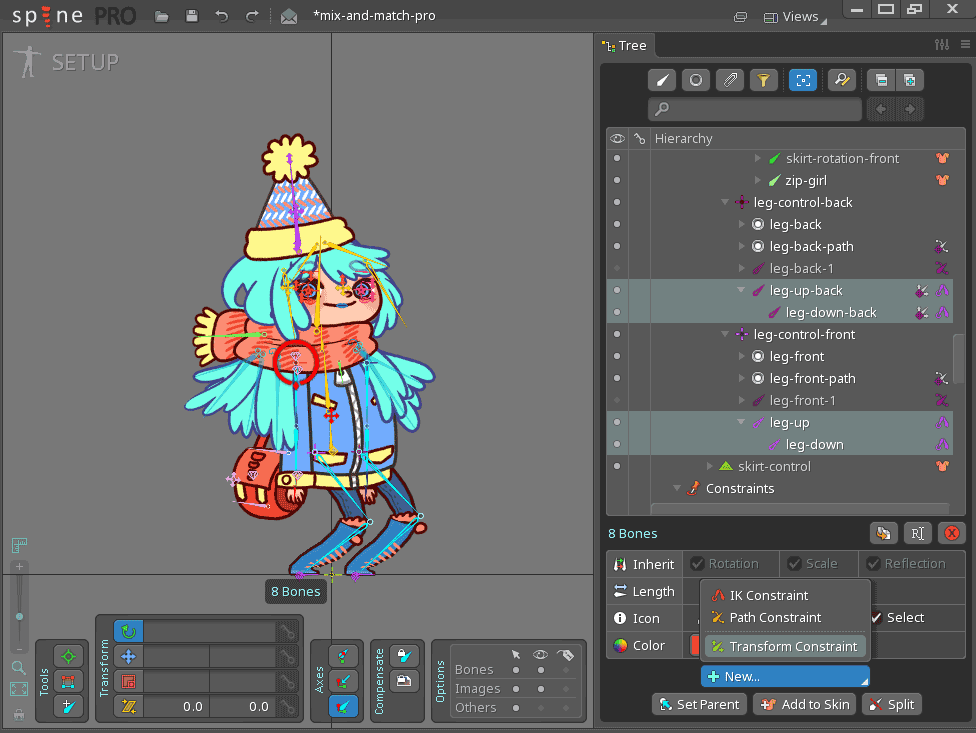
Task: Click the rename icon beside 8 Bones
Action: point(918,533)
